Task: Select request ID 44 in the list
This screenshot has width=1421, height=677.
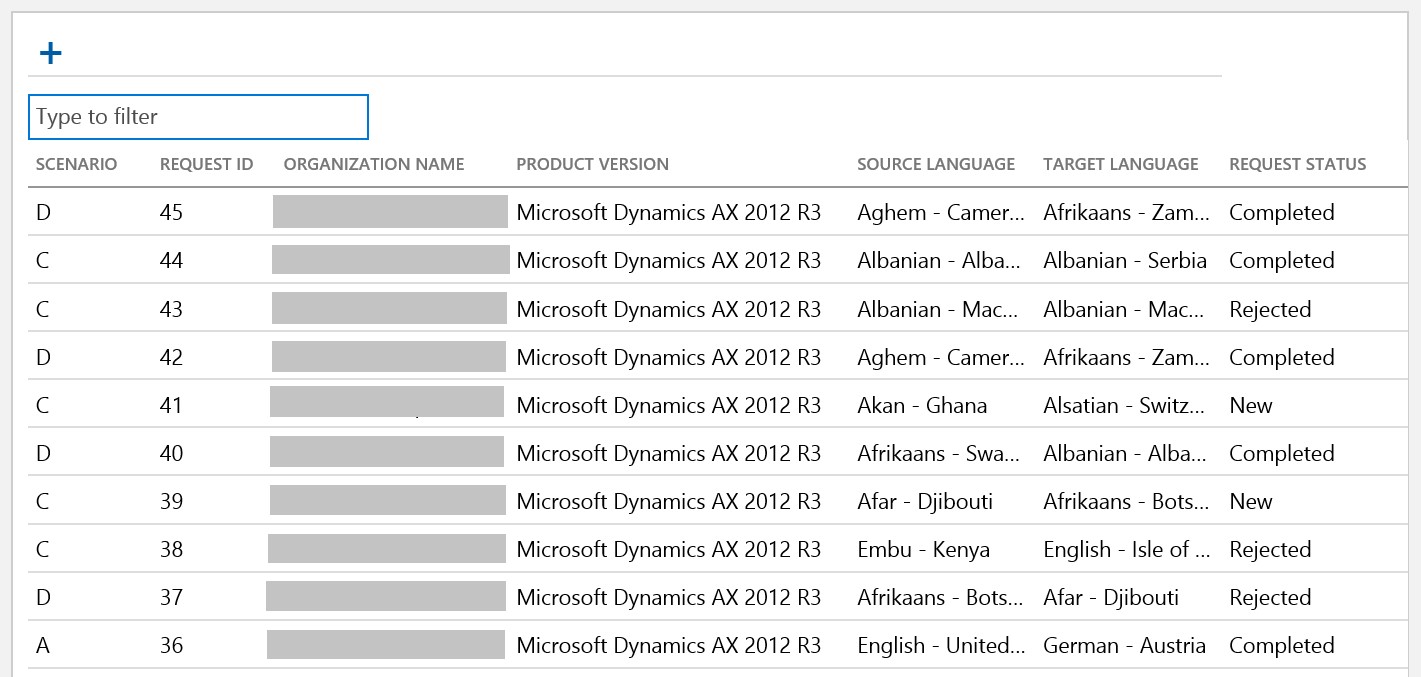Action: 171,261
